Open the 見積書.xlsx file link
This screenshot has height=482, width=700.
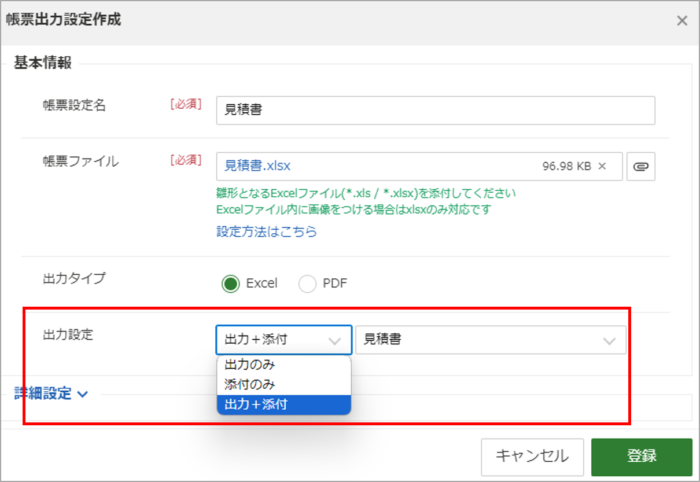click(257, 166)
